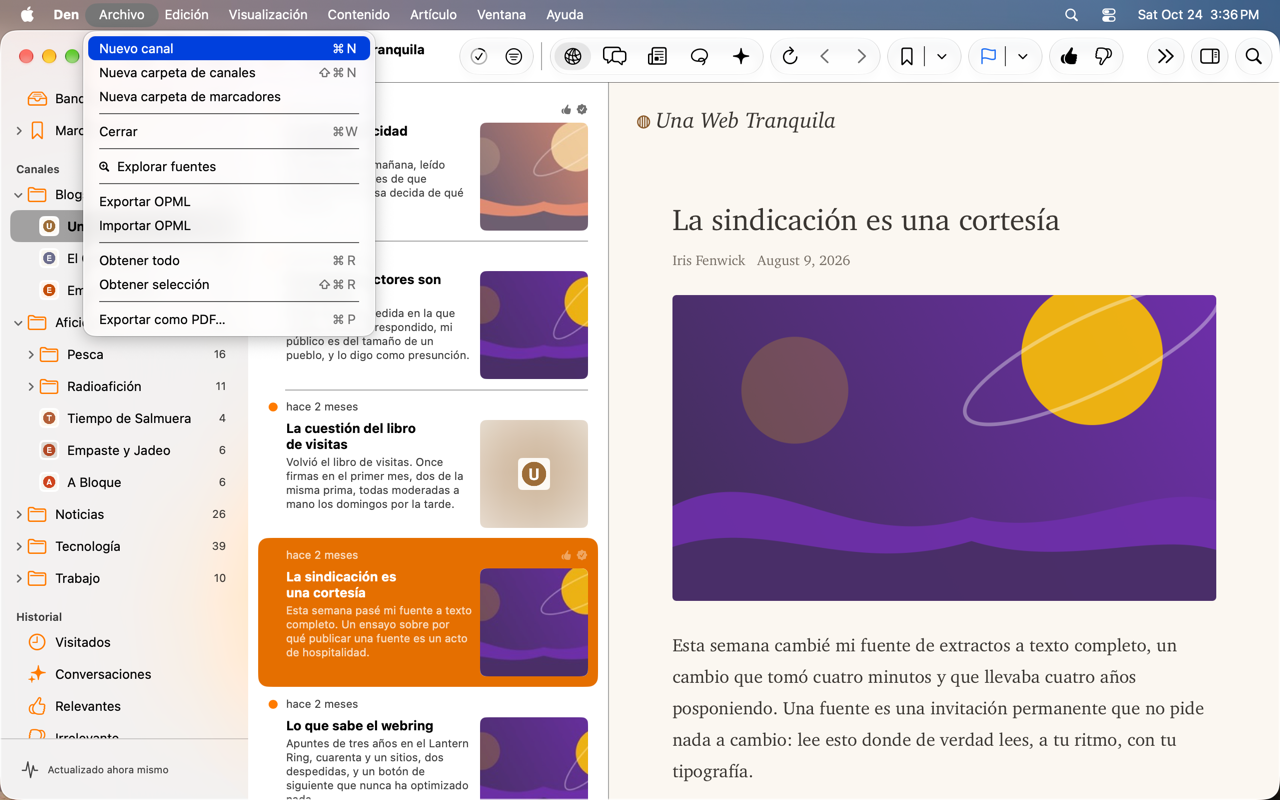Viewport: 1280px width, 800px height.
Task: Open Visitados in Historial
Action: coord(125,642)
